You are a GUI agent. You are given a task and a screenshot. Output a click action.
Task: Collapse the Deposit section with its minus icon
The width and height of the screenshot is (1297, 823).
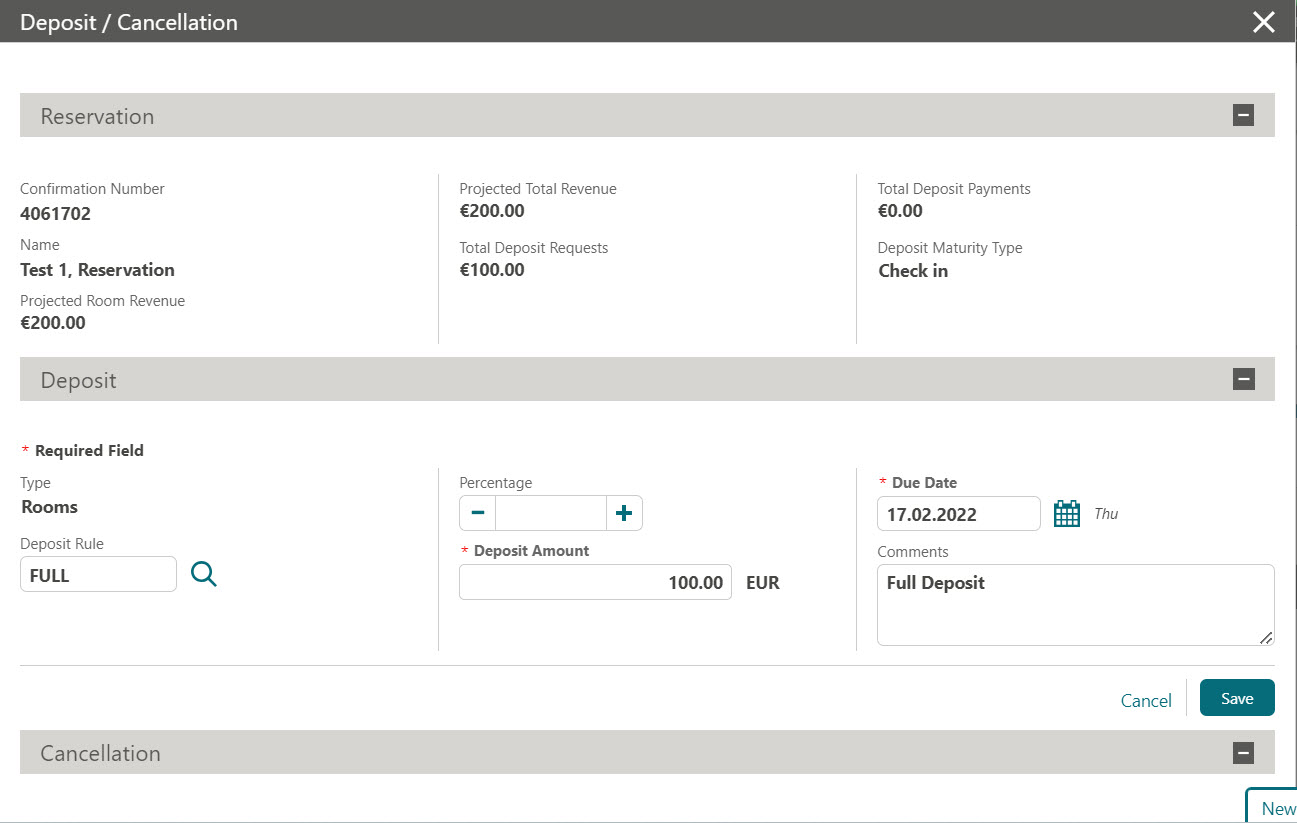click(1244, 379)
